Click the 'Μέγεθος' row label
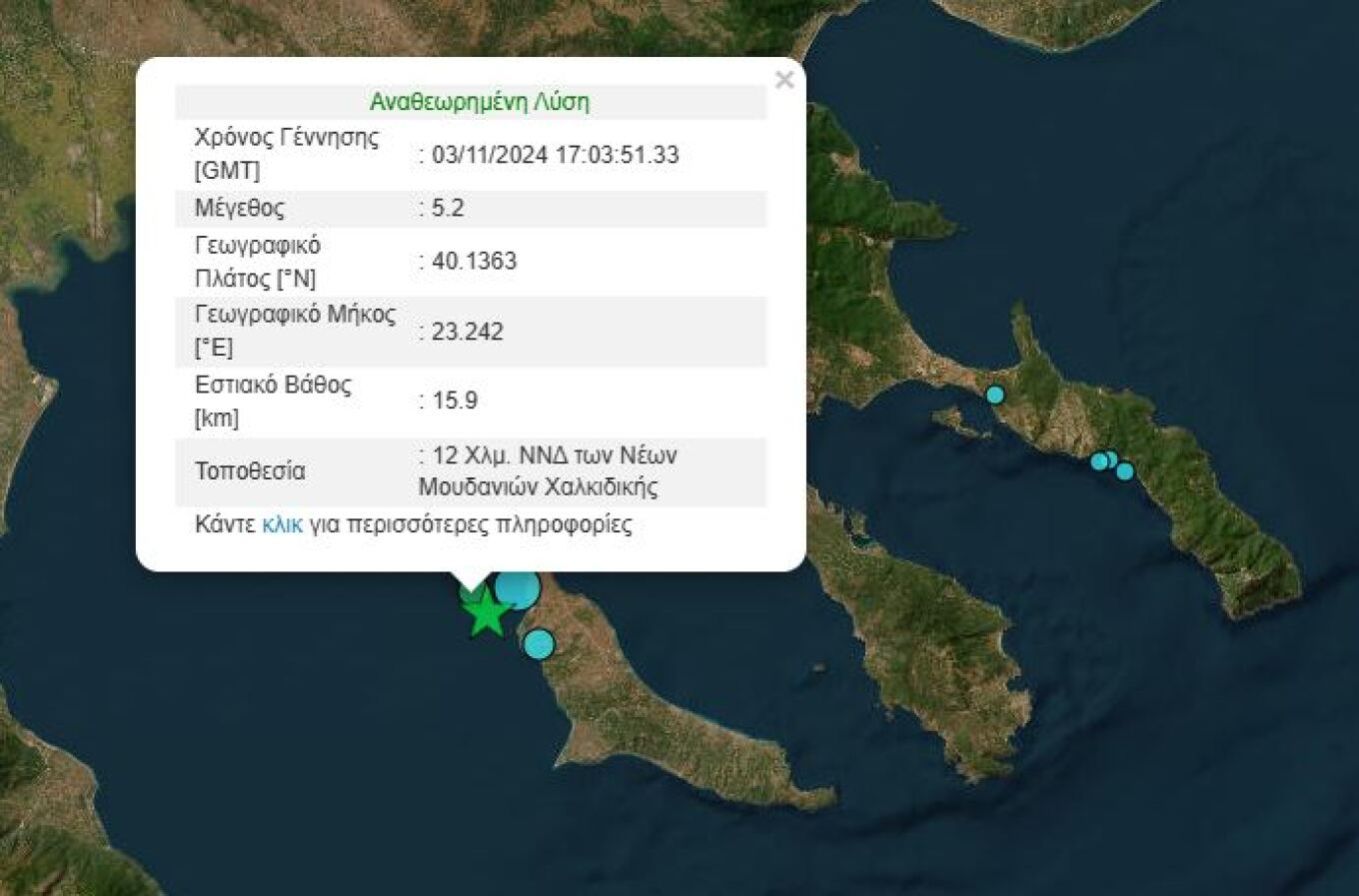Image resolution: width=1359 pixels, height=896 pixels. pyautogui.click(x=240, y=208)
